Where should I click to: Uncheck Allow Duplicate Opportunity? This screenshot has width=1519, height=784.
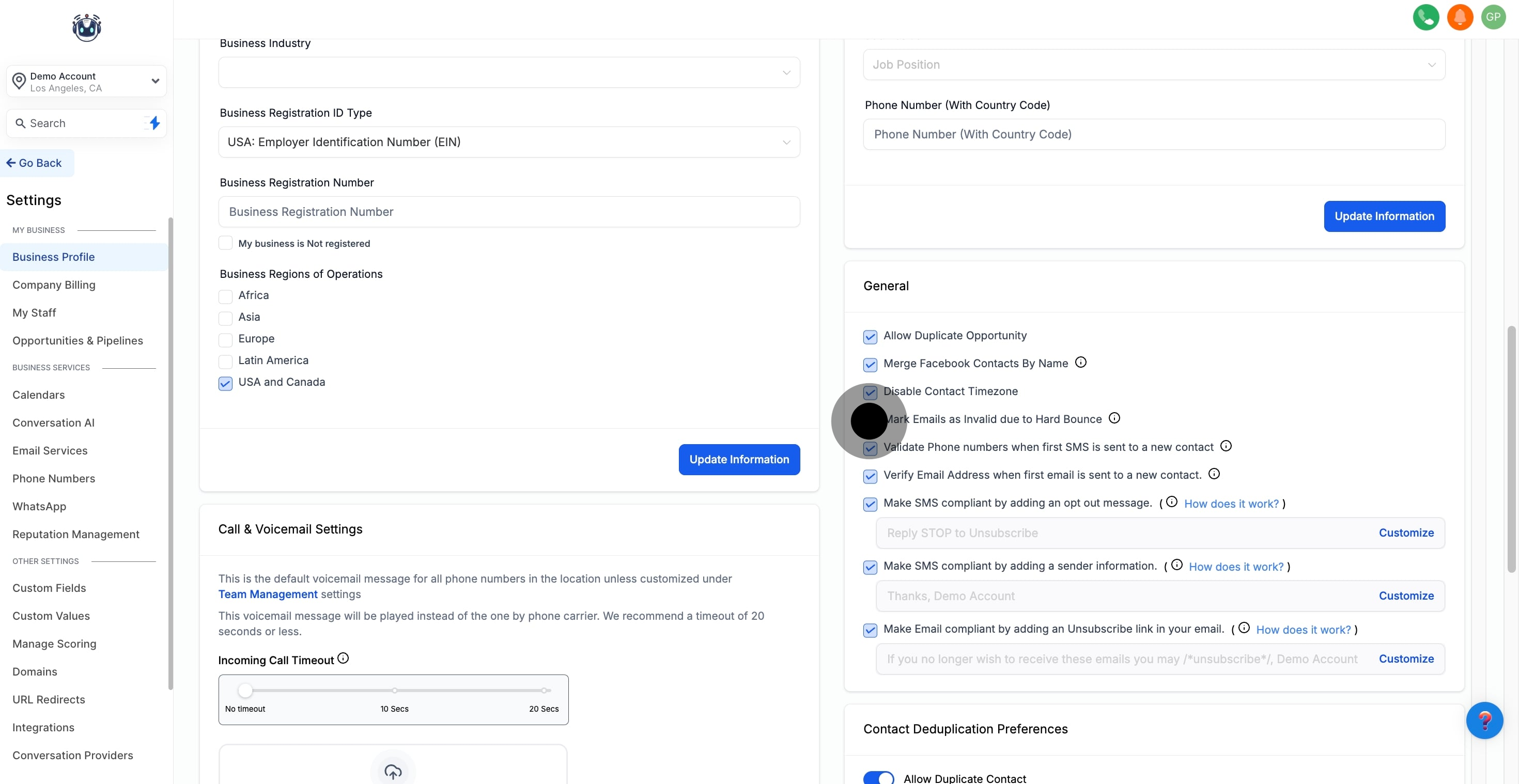(870, 337)
